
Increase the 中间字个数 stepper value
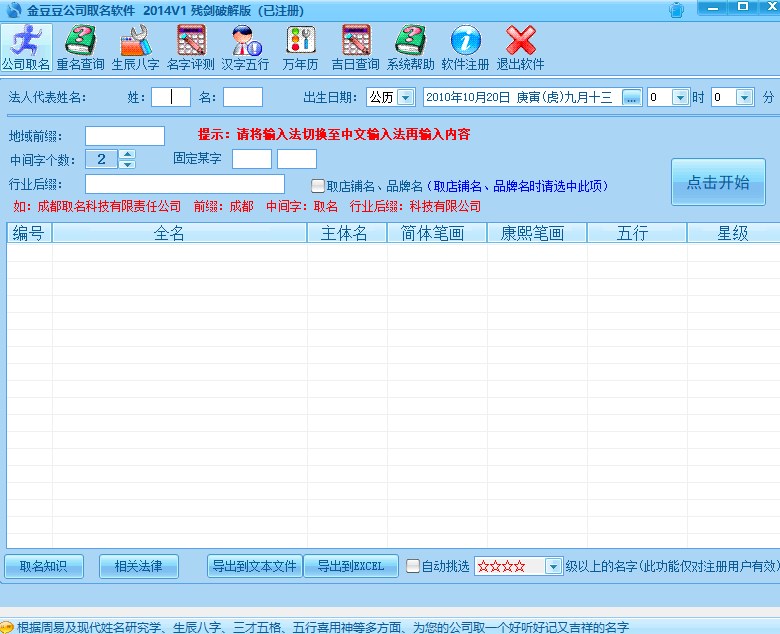(127, 154)
